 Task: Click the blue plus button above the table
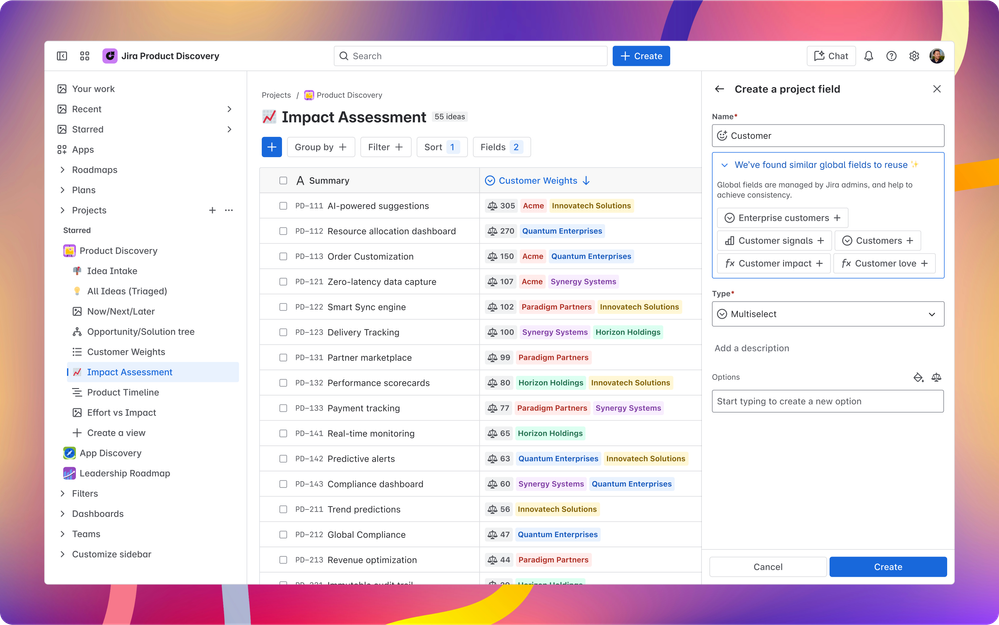point(271,147)
